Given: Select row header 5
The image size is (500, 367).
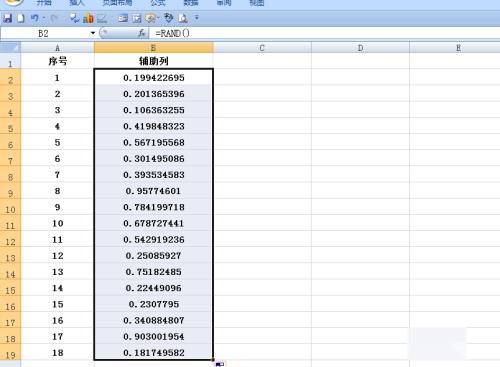Looking at the screenshot, I should 10,126.
